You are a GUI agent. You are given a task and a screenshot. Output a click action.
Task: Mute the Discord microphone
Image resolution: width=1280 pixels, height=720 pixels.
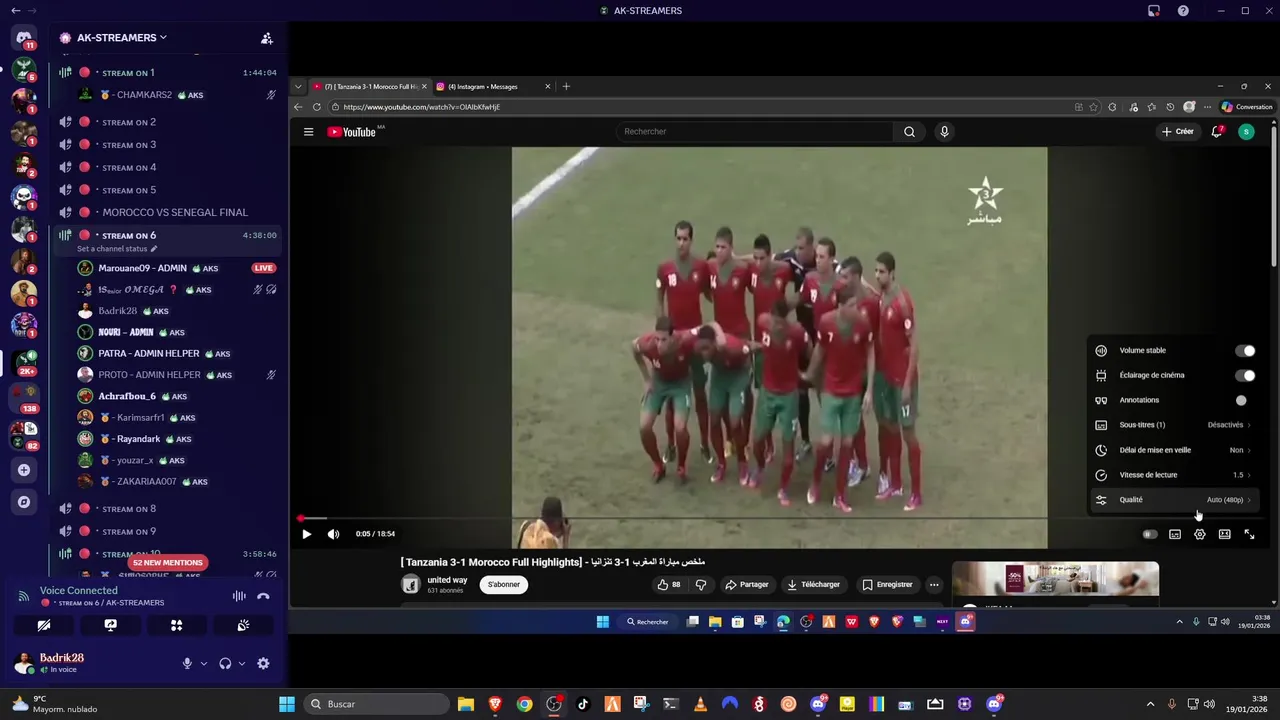186,663
